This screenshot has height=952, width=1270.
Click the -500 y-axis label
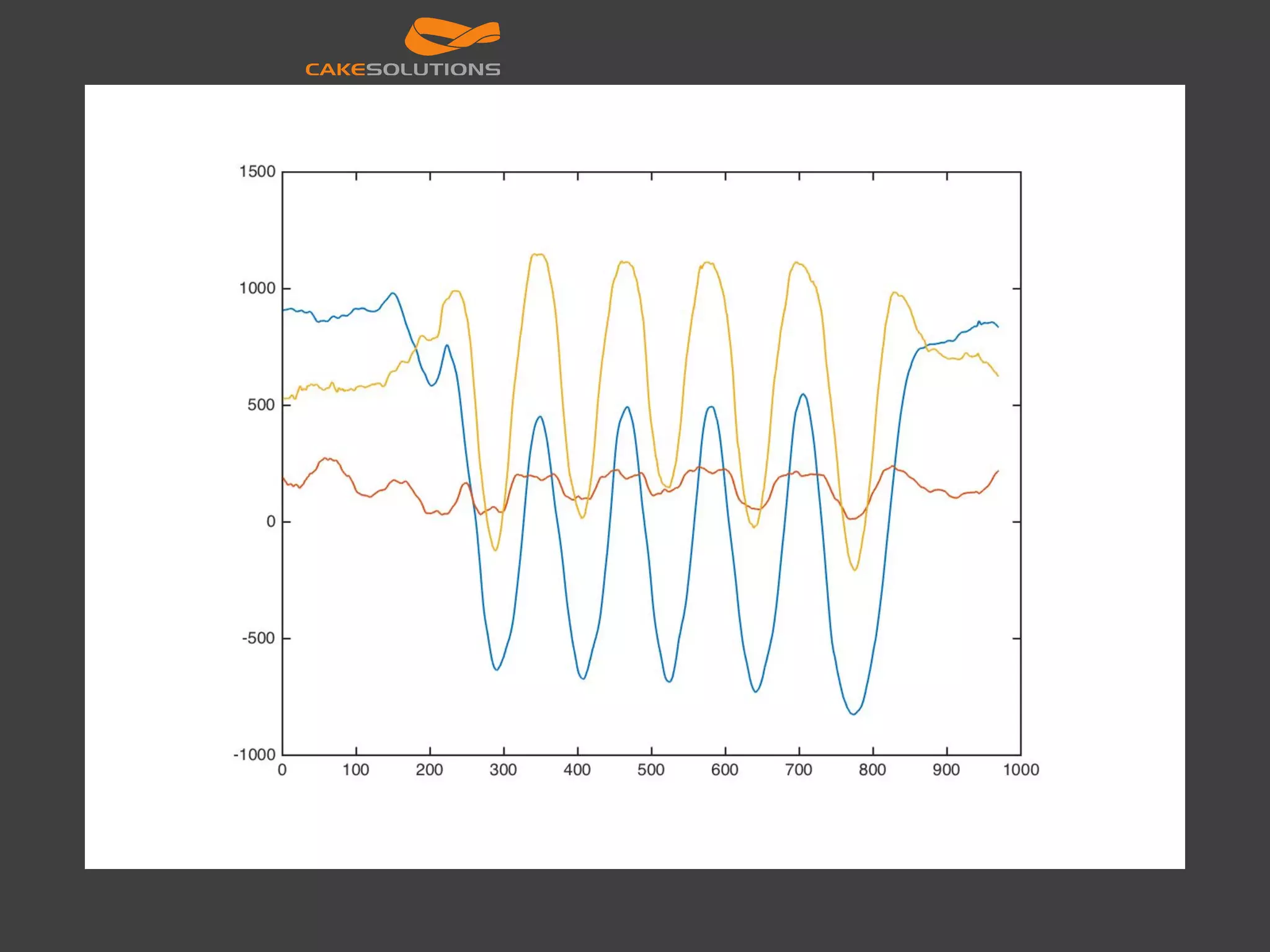258,638
